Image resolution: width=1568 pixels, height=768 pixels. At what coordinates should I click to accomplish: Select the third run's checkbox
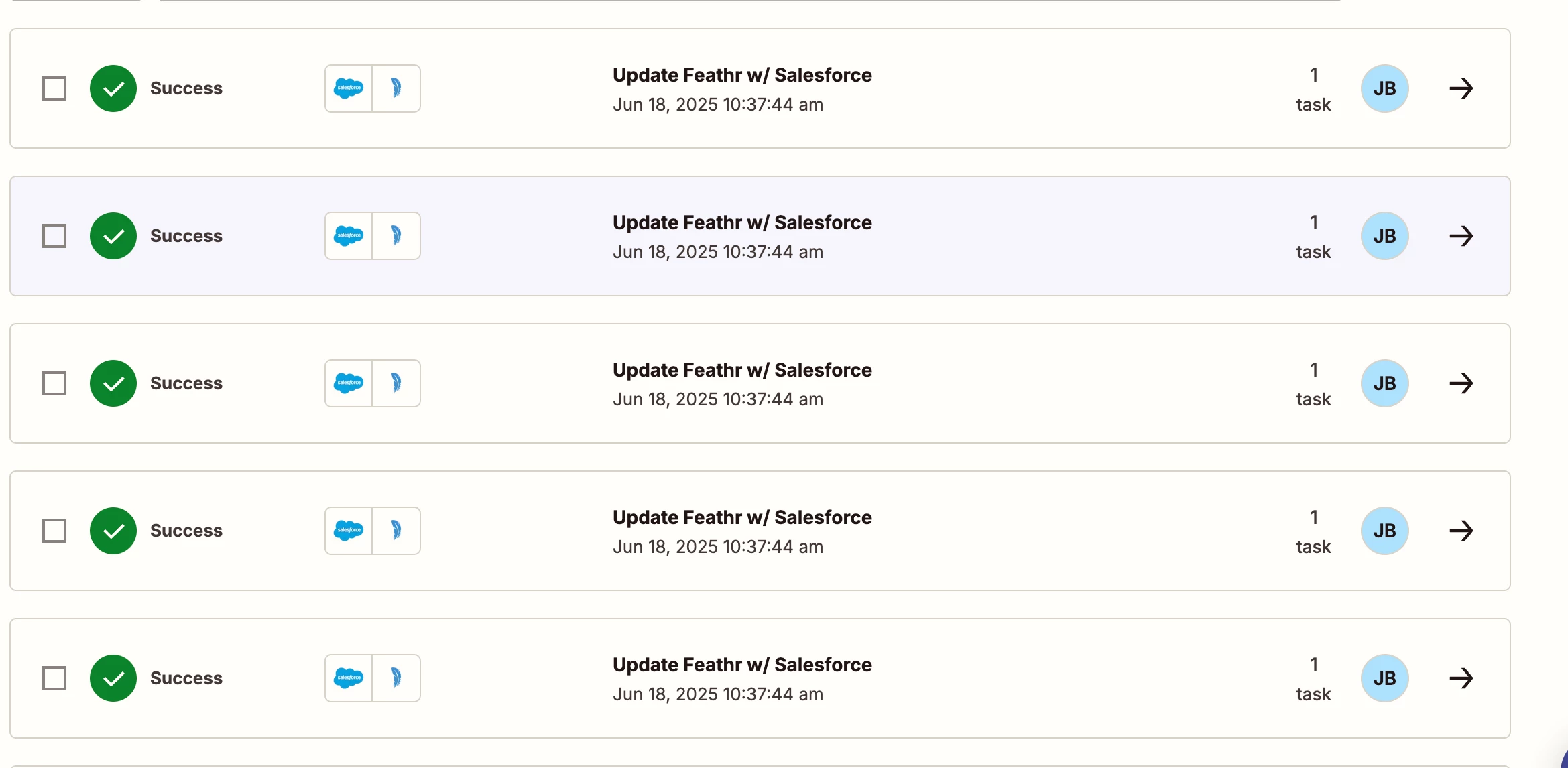click(54, 383)
